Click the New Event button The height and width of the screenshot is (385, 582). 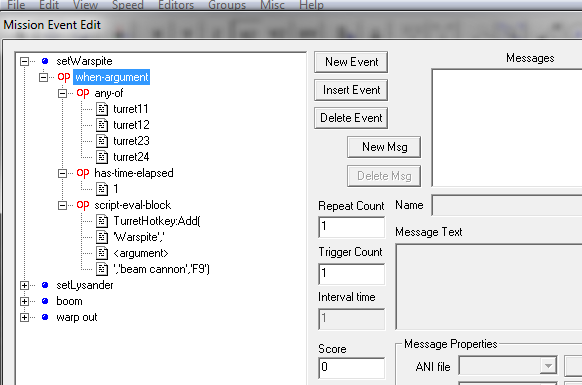point(351,62)
